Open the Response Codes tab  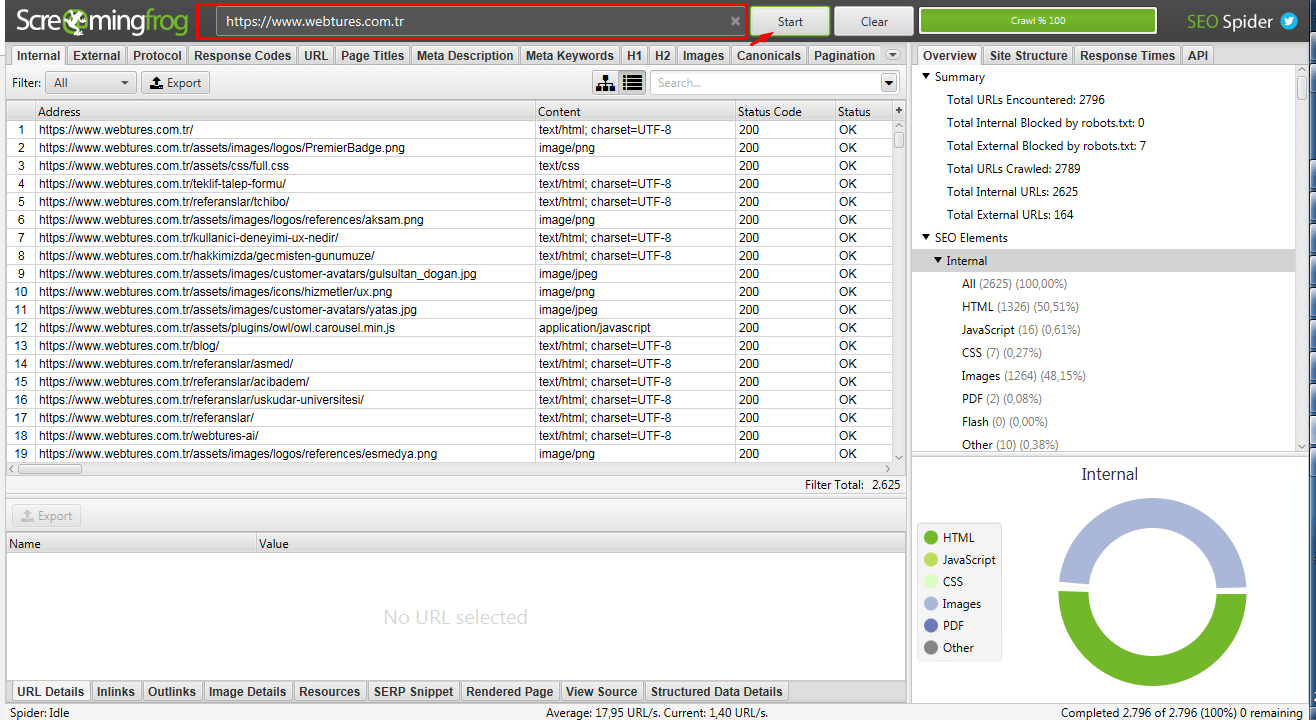click(x=242, y=55)
